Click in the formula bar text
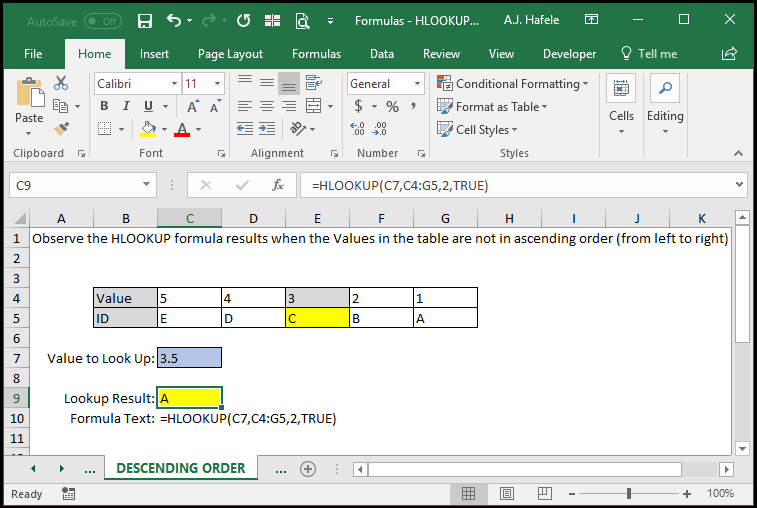 (x=400, y=185)
